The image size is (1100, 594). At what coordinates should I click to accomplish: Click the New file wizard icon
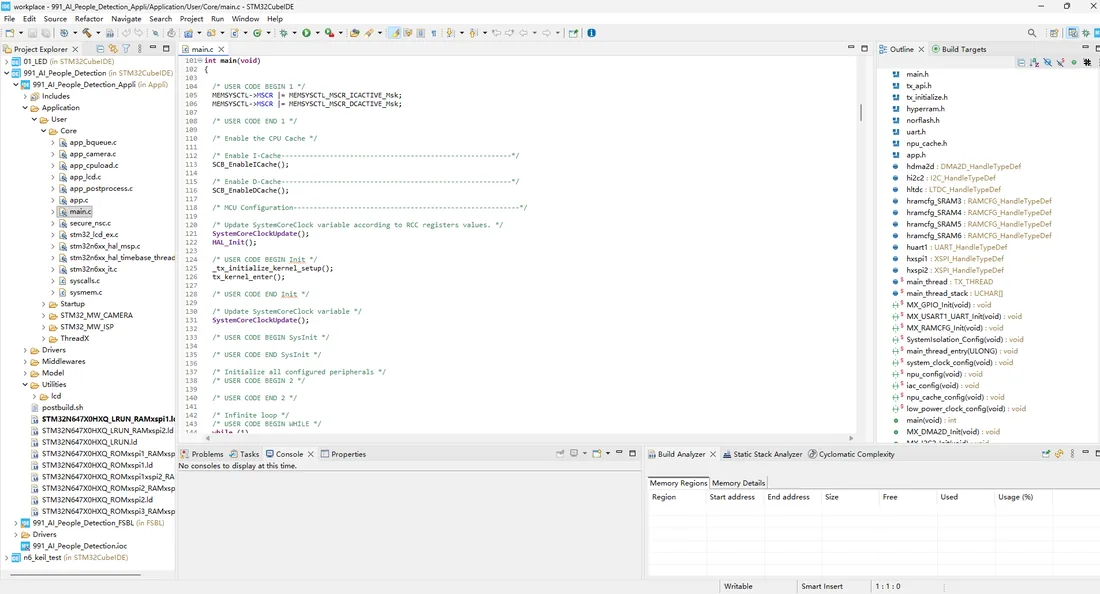9,33
